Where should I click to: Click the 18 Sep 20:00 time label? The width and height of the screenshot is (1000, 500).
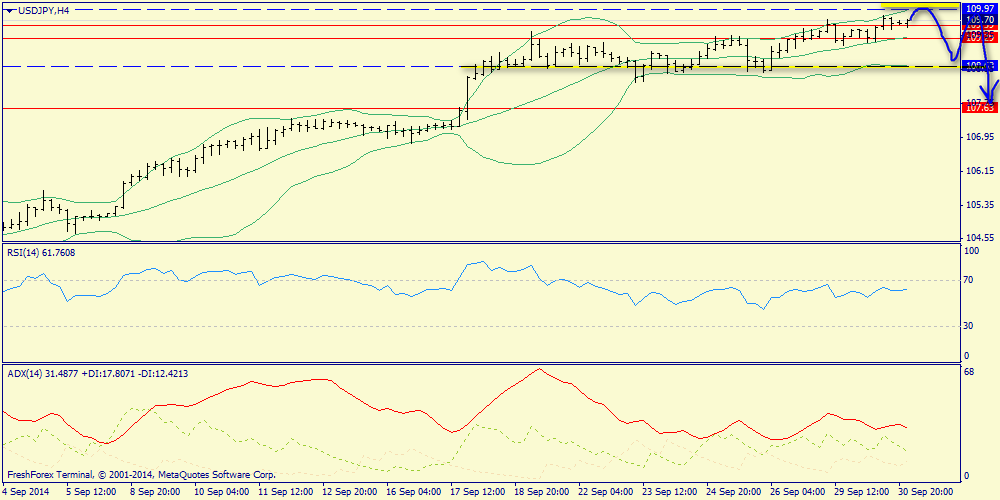coord(541,493)
